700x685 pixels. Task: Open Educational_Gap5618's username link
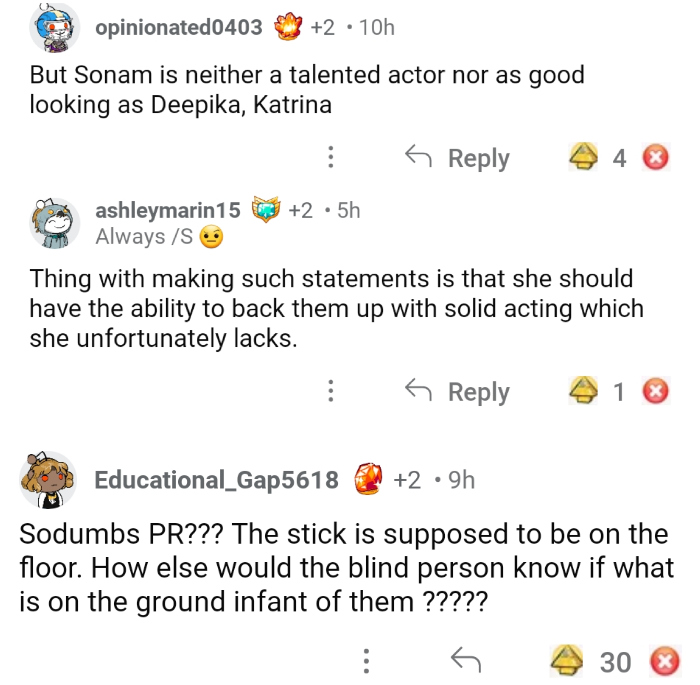215,480
